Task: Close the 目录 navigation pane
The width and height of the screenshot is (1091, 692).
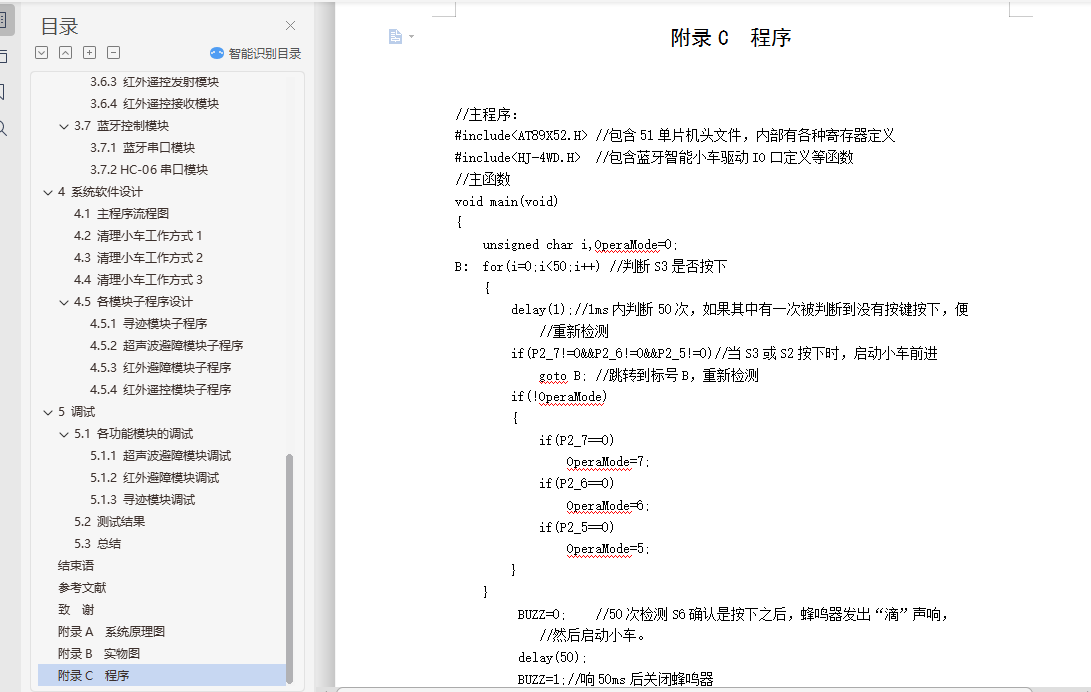Action: pyautogui.click(x=290, y=26)
